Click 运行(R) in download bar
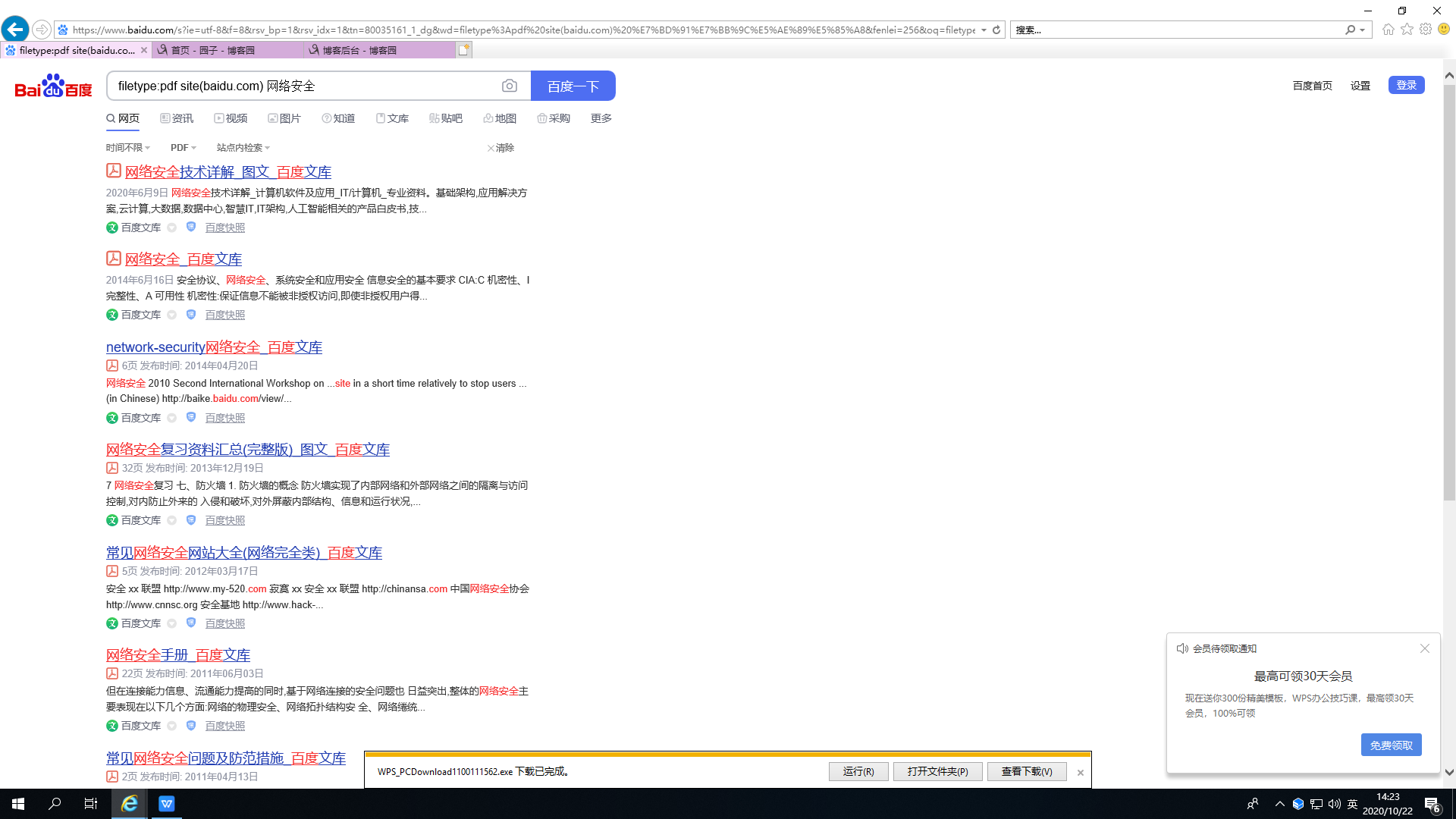Image resolution: width=1456 pixels, height=819 pixels. (x=858, y=771)
